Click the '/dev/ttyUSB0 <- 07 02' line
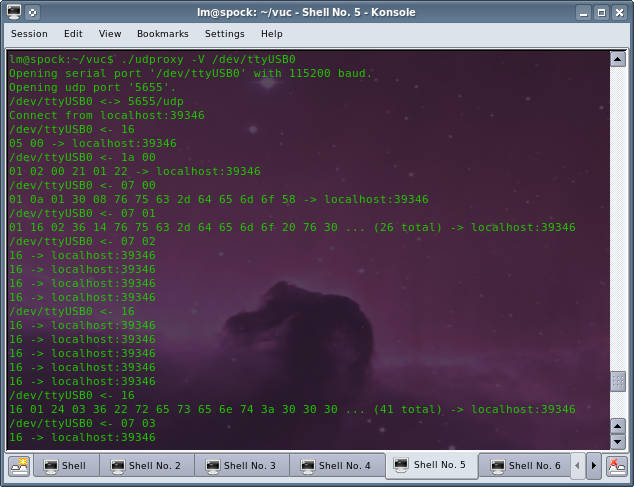The height and width of the screenshot is (487, 634). (82, 241)
